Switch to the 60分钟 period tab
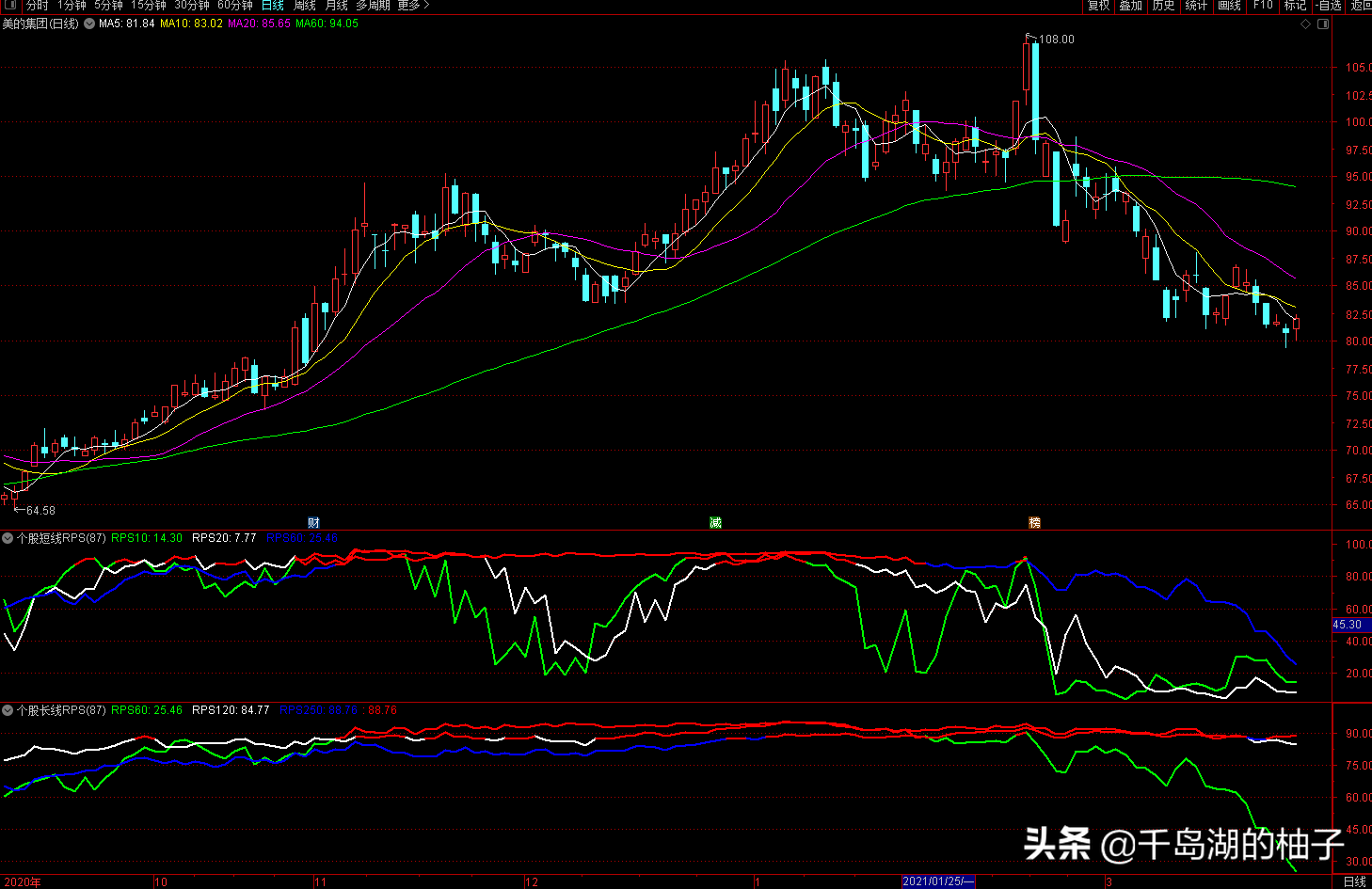This screenshot has height=889, width=1372. pyautogui.click(x=235, y=6)
